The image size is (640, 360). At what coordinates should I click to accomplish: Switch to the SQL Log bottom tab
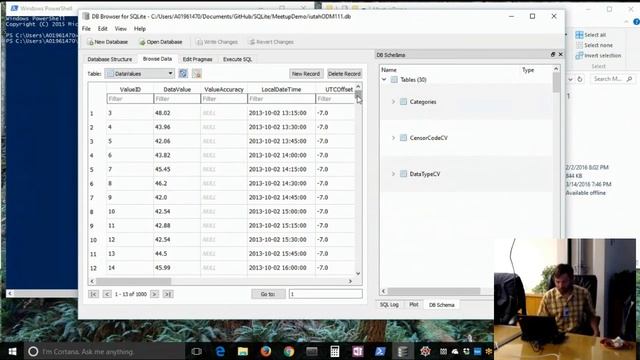click(389, 304)
